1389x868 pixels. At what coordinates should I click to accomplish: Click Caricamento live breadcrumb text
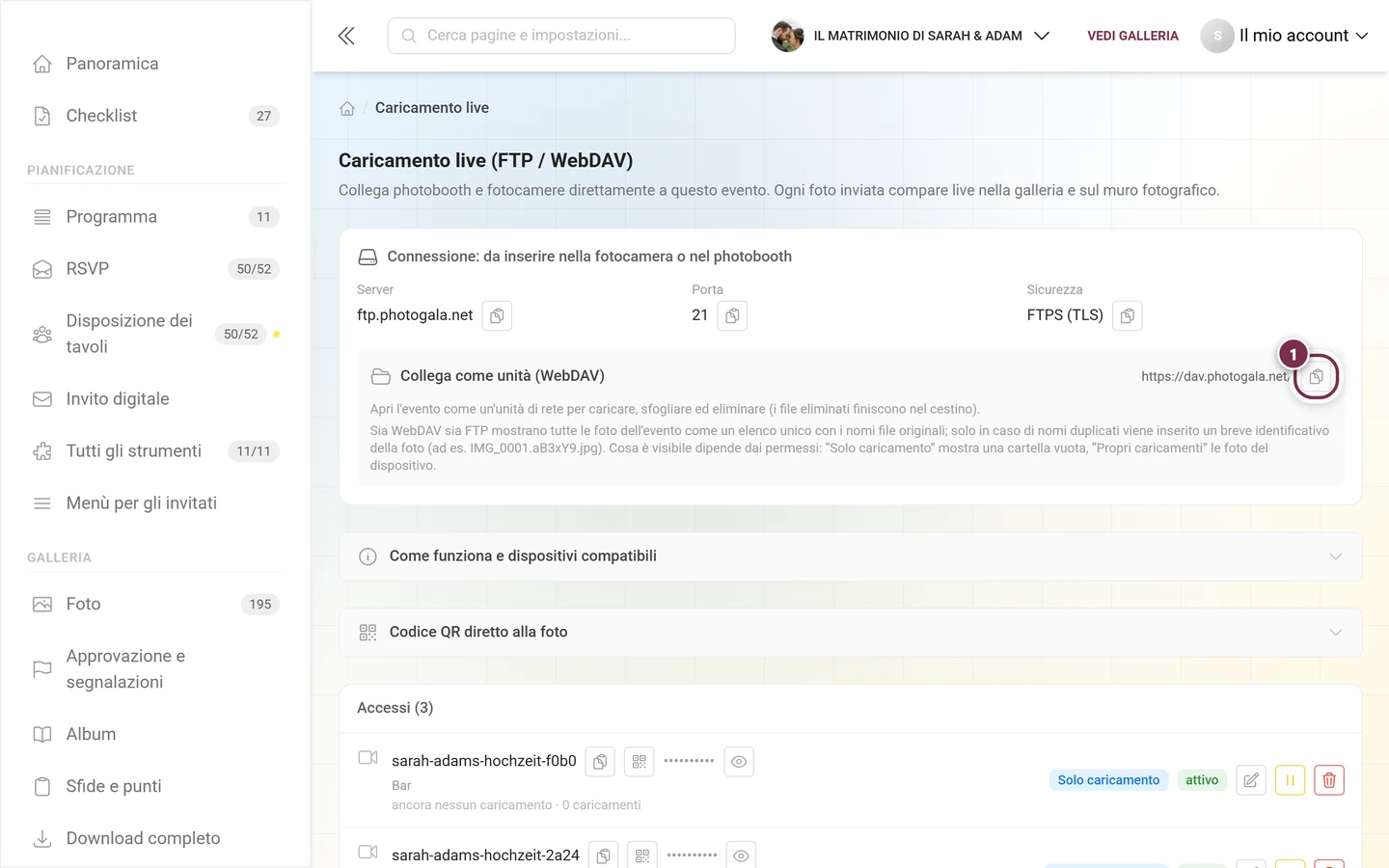click(x=432, y=108)
